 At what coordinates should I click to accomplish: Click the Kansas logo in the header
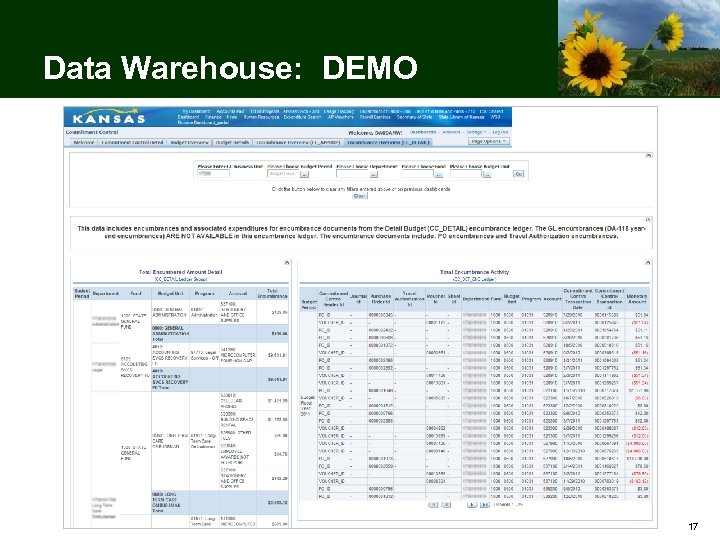click(x=109, y=117)
